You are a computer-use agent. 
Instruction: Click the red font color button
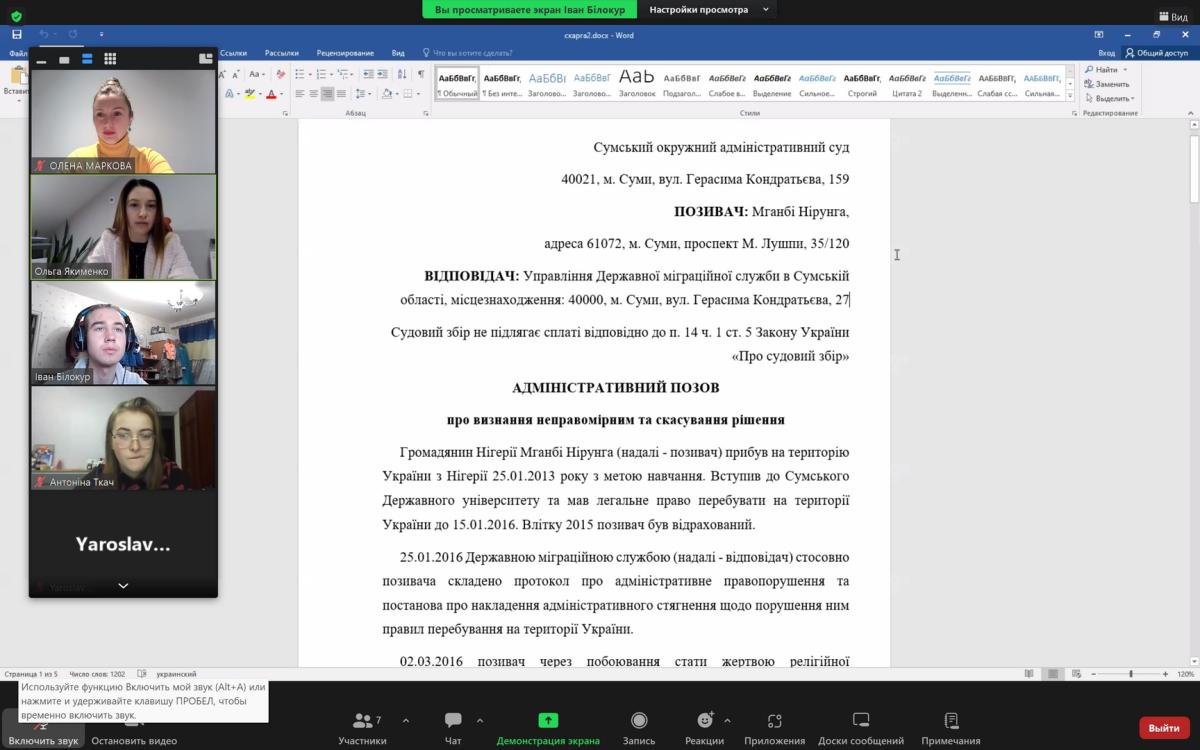pos(270,94)
